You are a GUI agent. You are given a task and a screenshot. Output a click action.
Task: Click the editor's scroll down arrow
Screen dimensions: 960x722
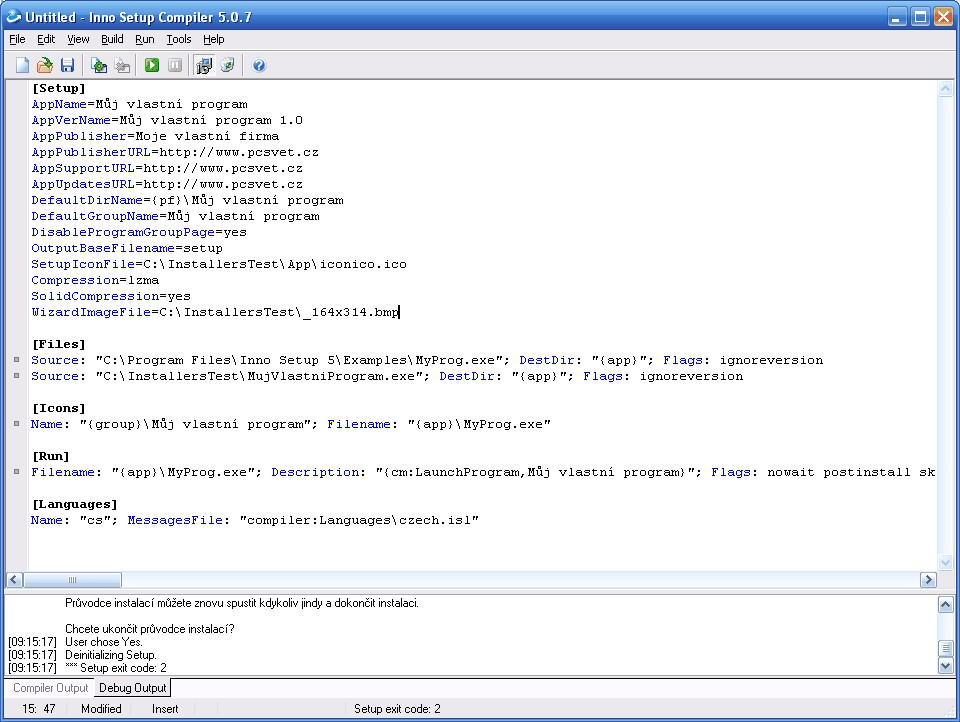(945, 562)
